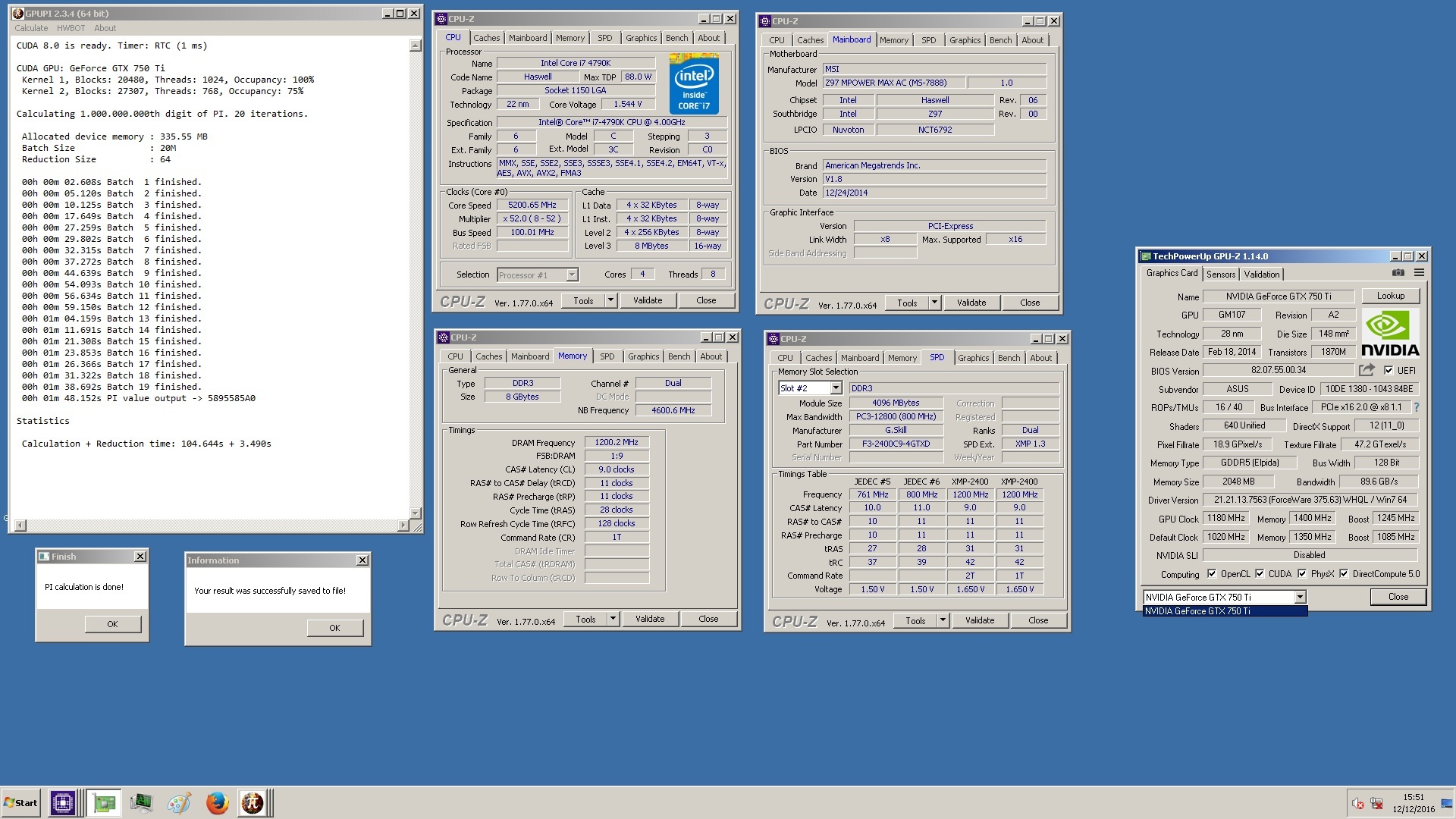
Task: Expand Tools arrow in CPU-Z CPU window
Action: (610, 301)
